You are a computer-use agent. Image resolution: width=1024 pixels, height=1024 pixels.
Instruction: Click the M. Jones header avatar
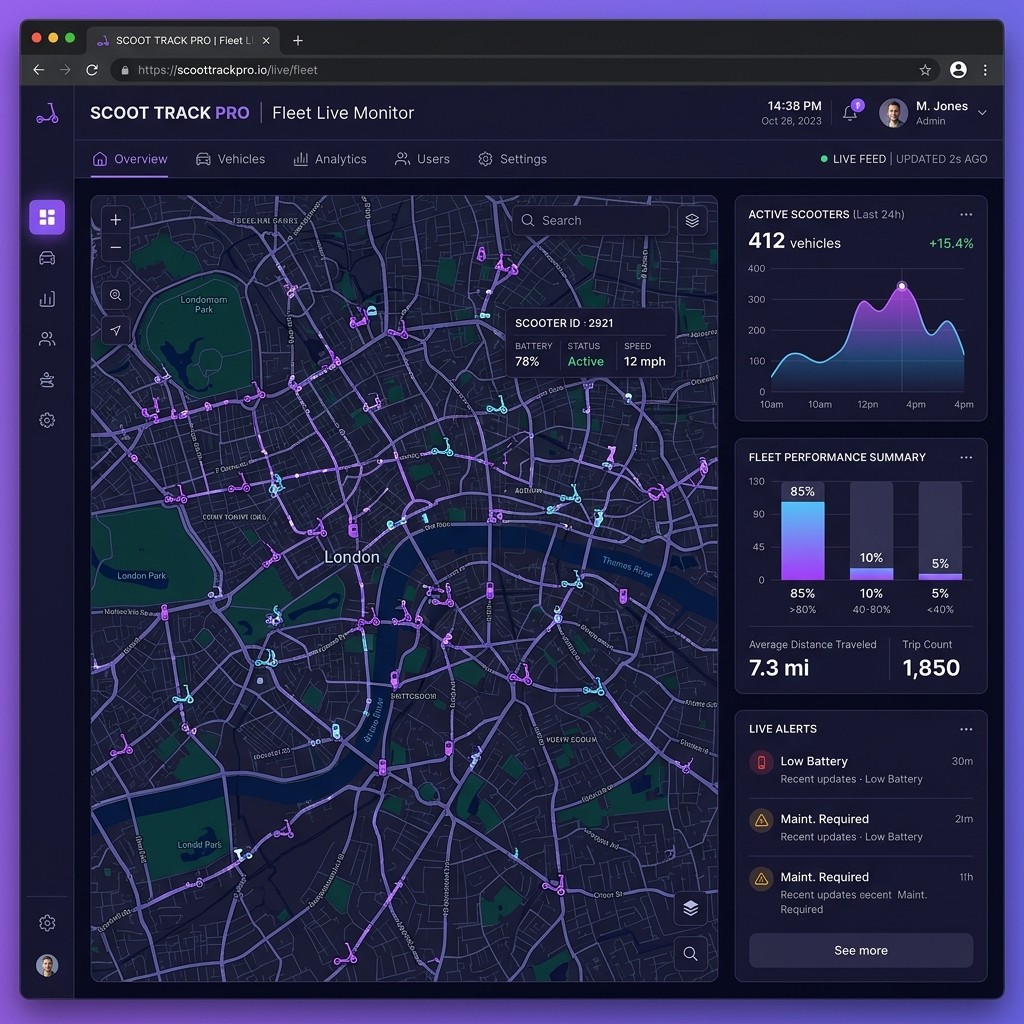point(893,113)
